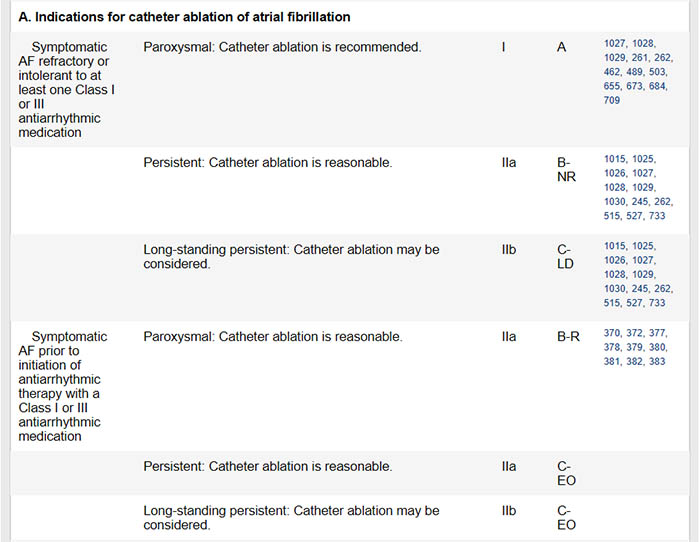This screenshot has height=542, width=700.
Task: Follow reference link 377
Action: (657, 333)
